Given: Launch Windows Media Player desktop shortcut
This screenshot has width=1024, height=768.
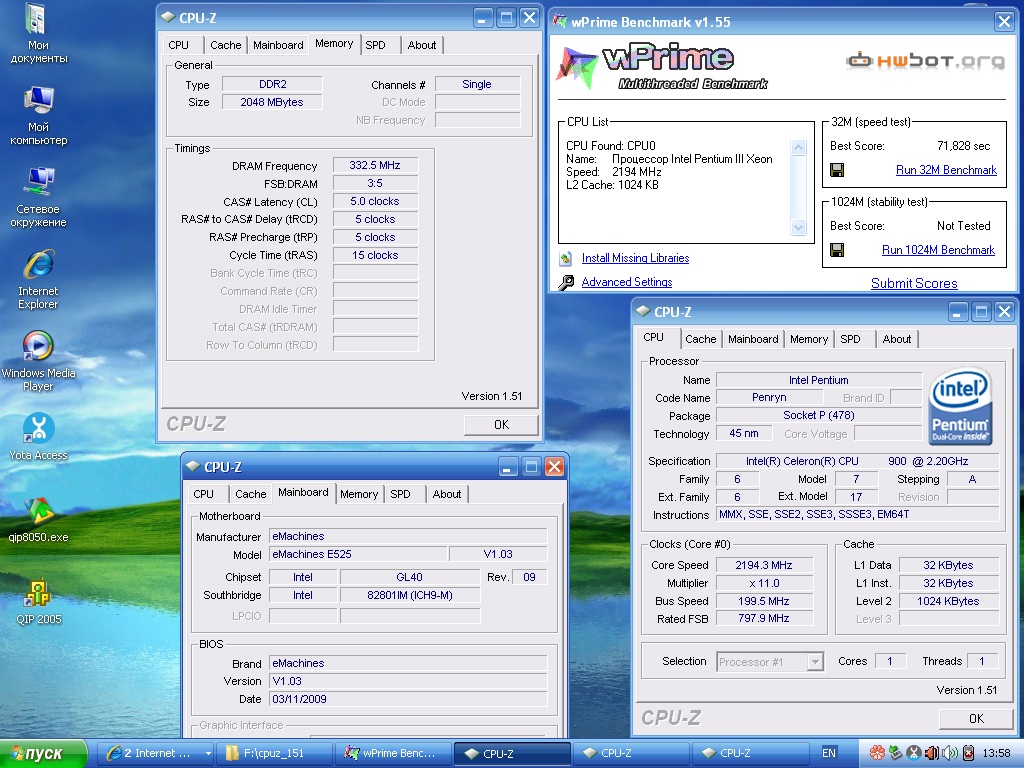Looking at the screenshot, I should (x=38, y=361).
